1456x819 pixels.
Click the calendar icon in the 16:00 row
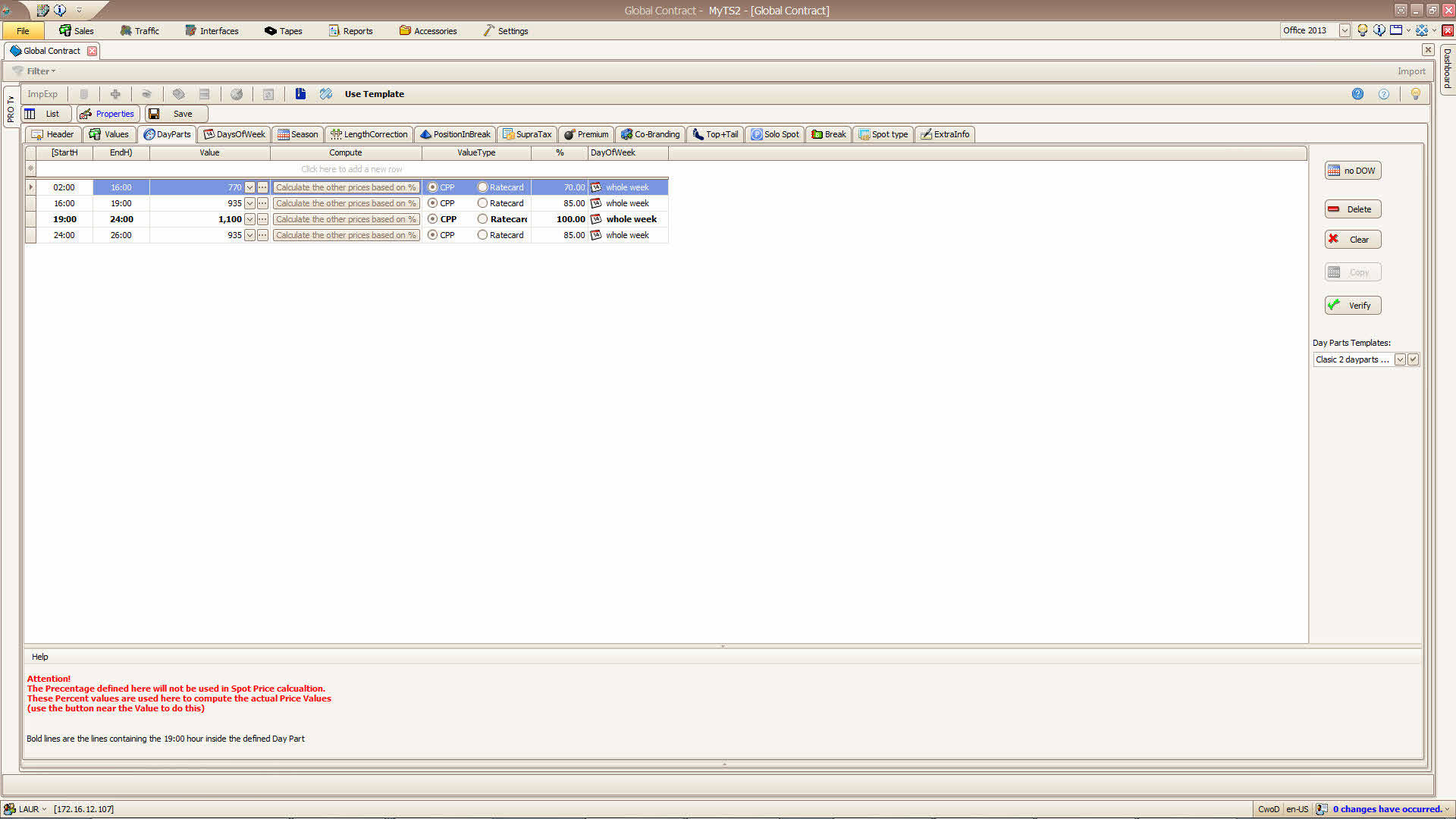pyautogui.click(x=596, y=203)
